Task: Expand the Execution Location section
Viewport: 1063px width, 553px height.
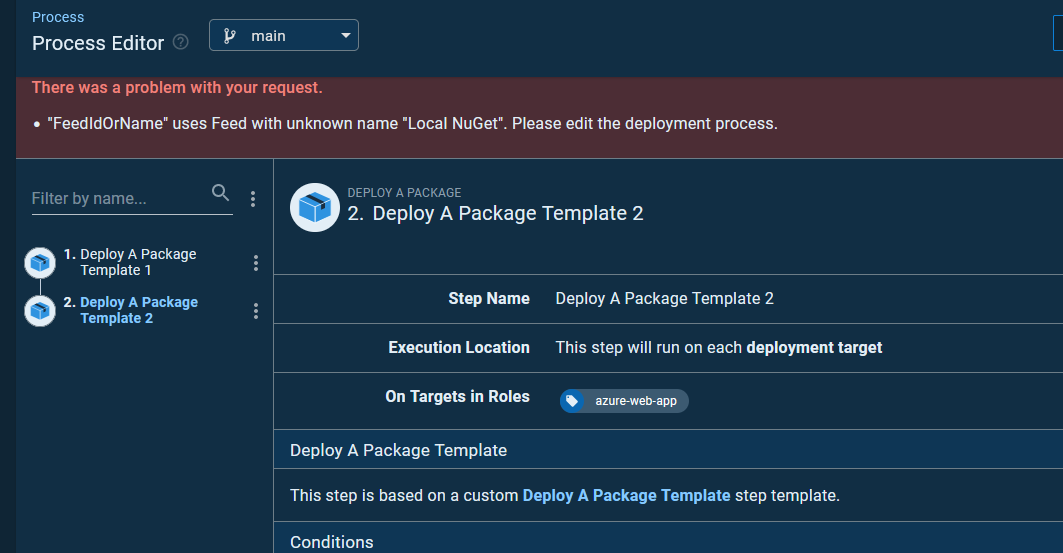Action: [x=668, y=348]
